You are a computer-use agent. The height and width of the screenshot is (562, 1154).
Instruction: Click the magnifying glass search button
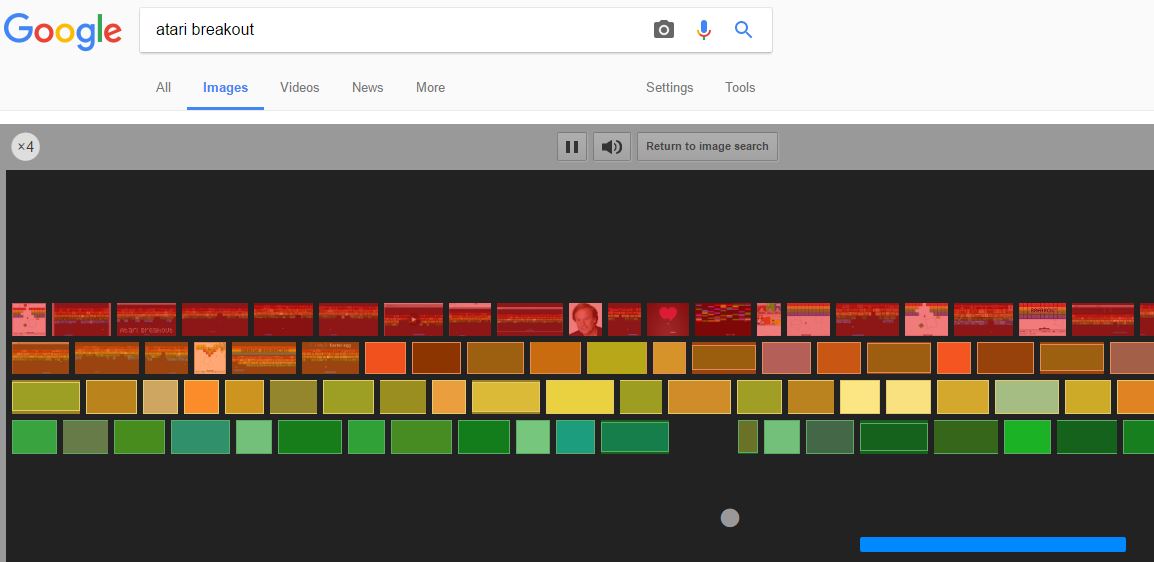(743, 29)
